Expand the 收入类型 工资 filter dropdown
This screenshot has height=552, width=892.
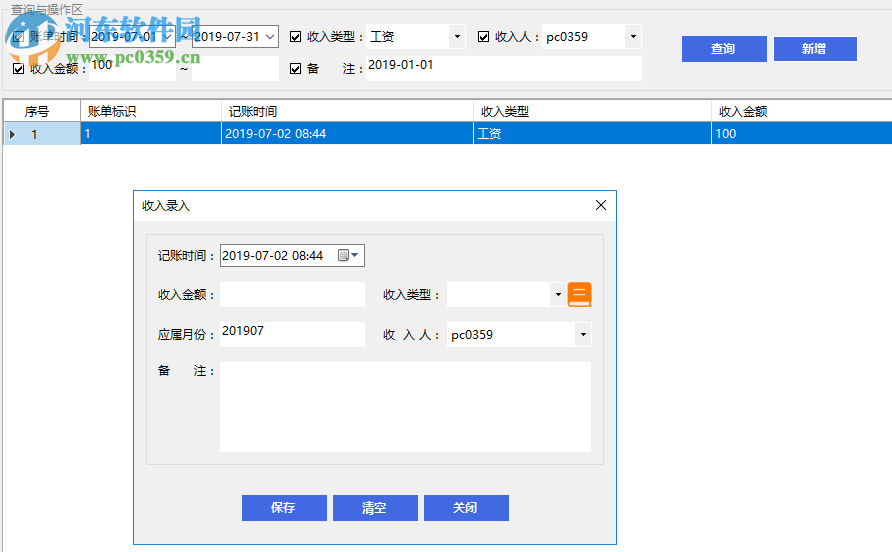pos(457,37)
